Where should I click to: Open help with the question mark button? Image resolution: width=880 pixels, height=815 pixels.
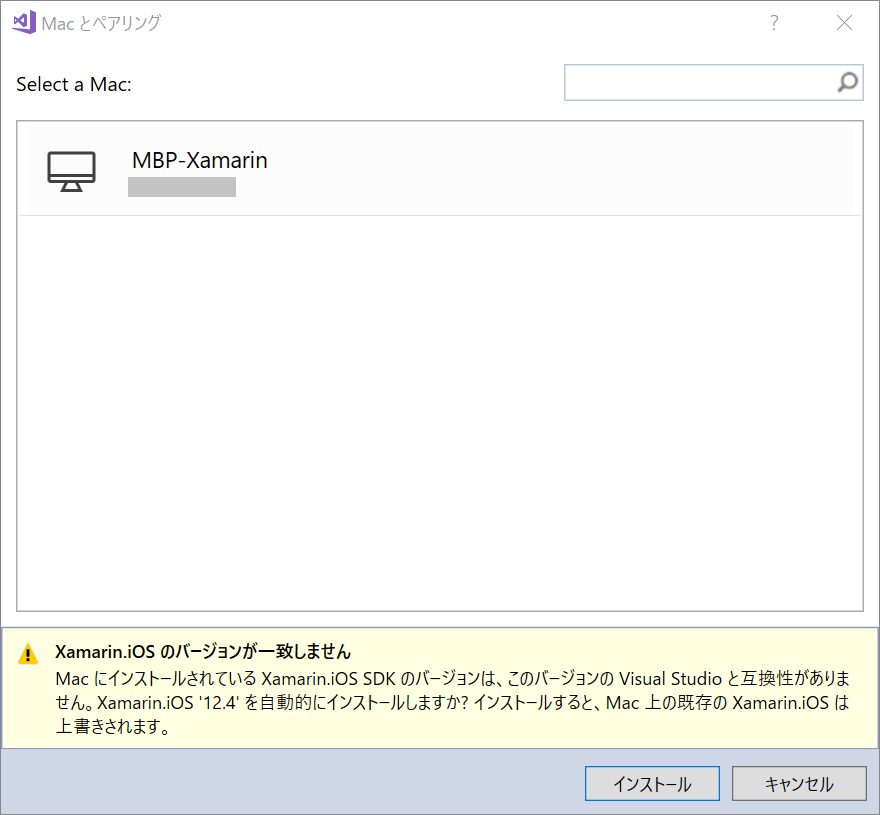774,22
